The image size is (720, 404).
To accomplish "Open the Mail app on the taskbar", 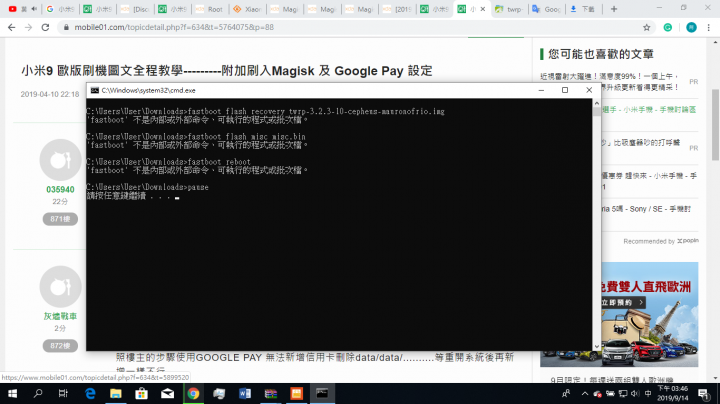I will [167, 393].
